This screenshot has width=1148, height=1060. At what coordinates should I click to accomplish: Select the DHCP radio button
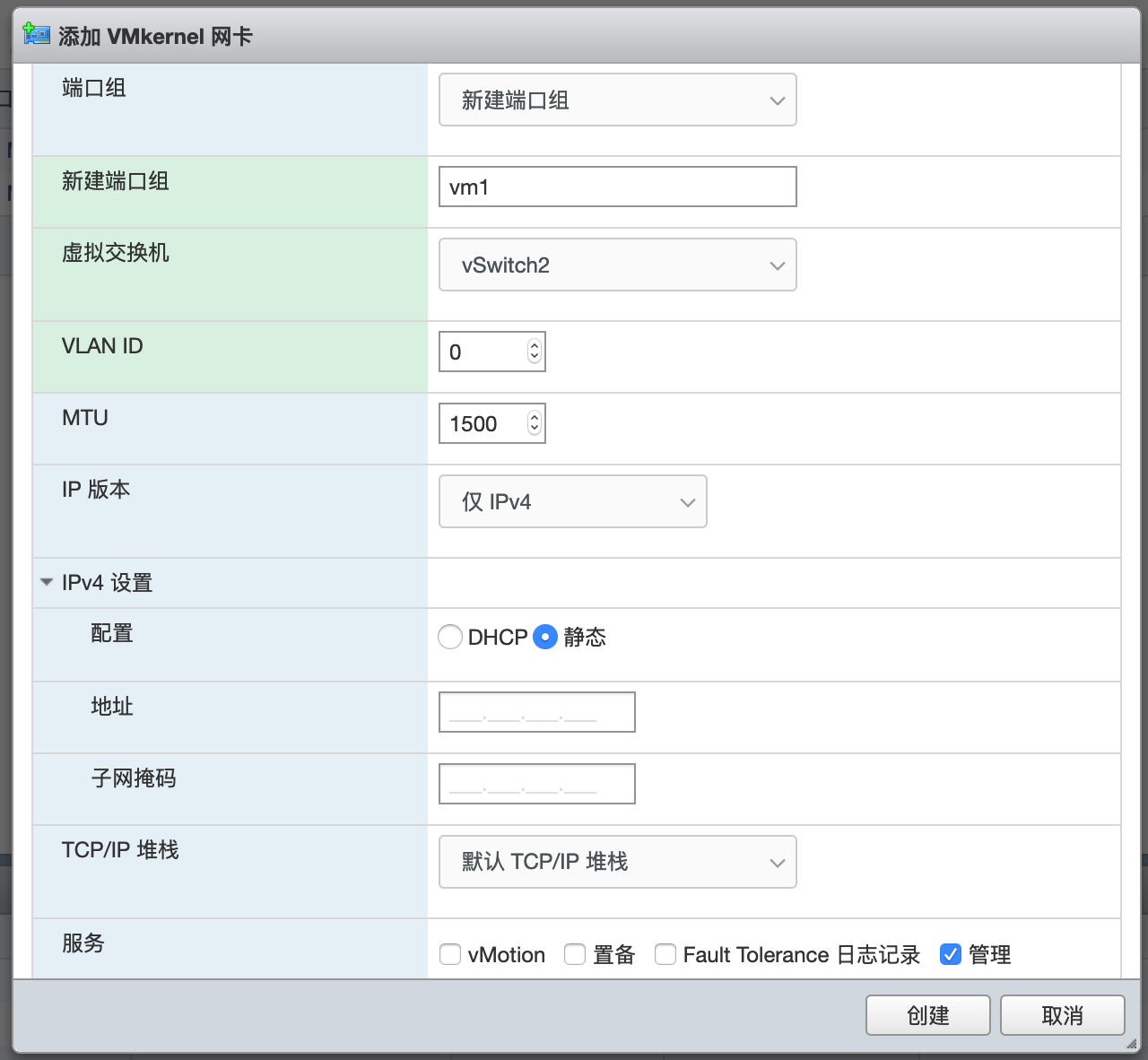[x=450, y=637]
